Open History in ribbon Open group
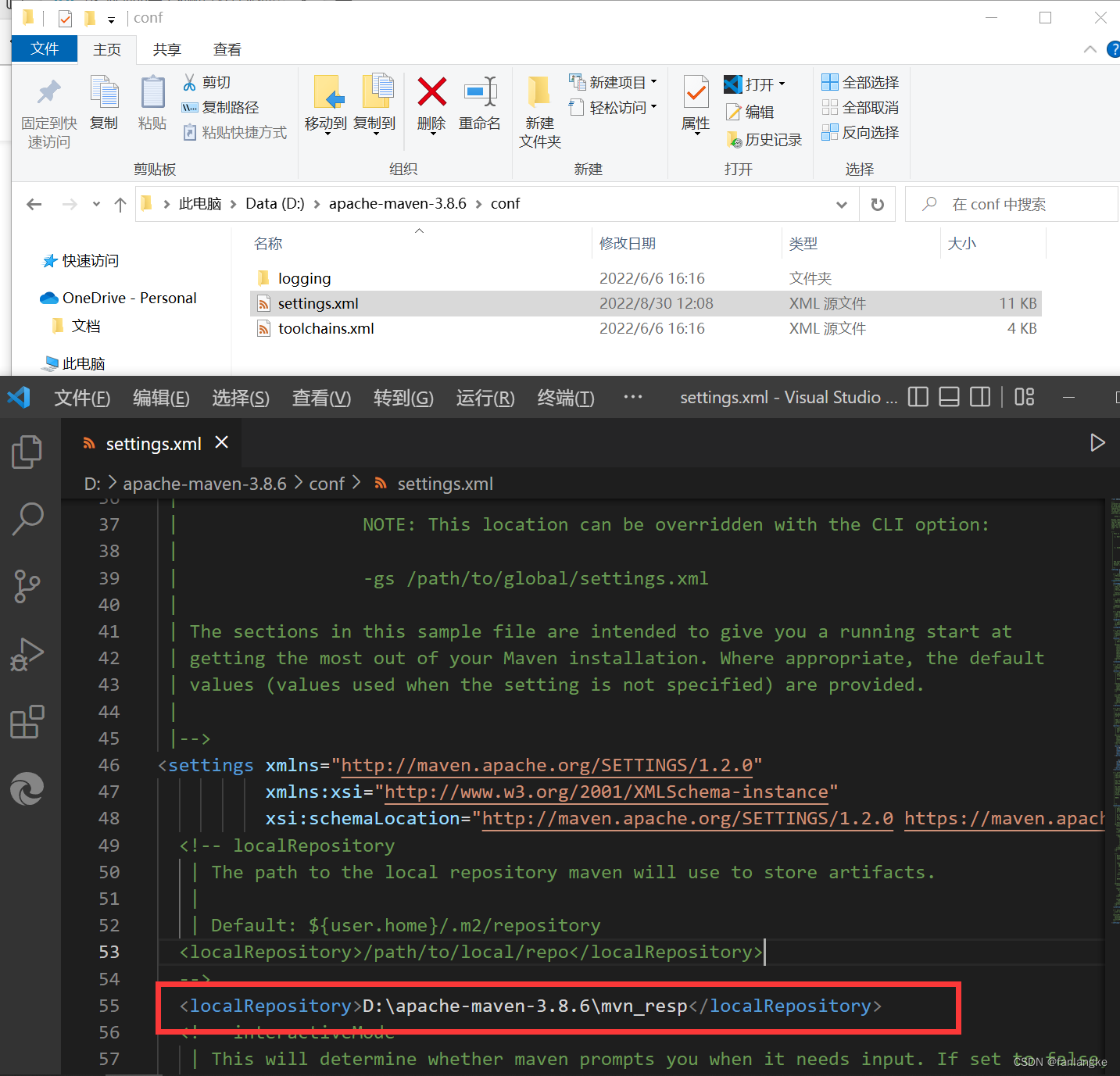 (764, 139)
